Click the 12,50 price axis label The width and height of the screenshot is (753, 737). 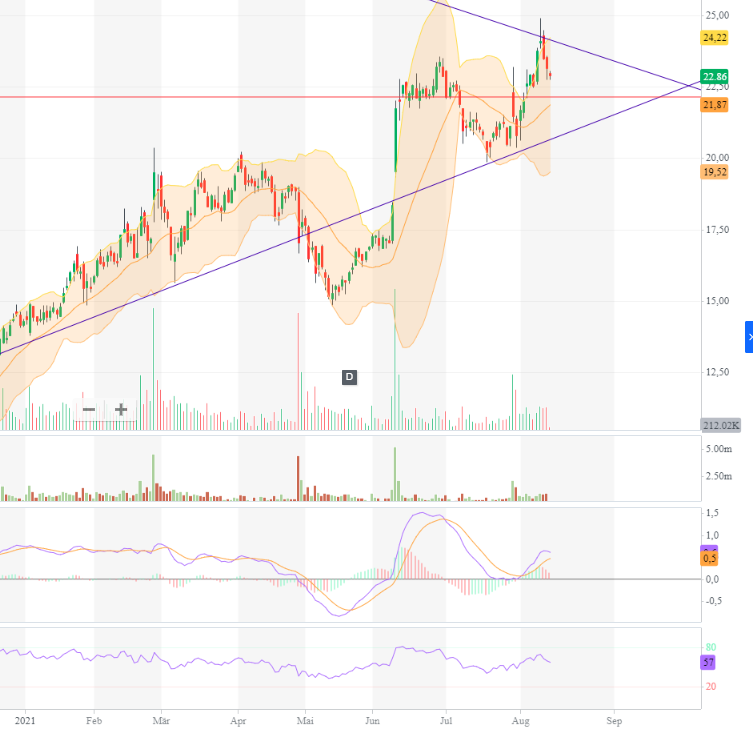tap(717, 372)
